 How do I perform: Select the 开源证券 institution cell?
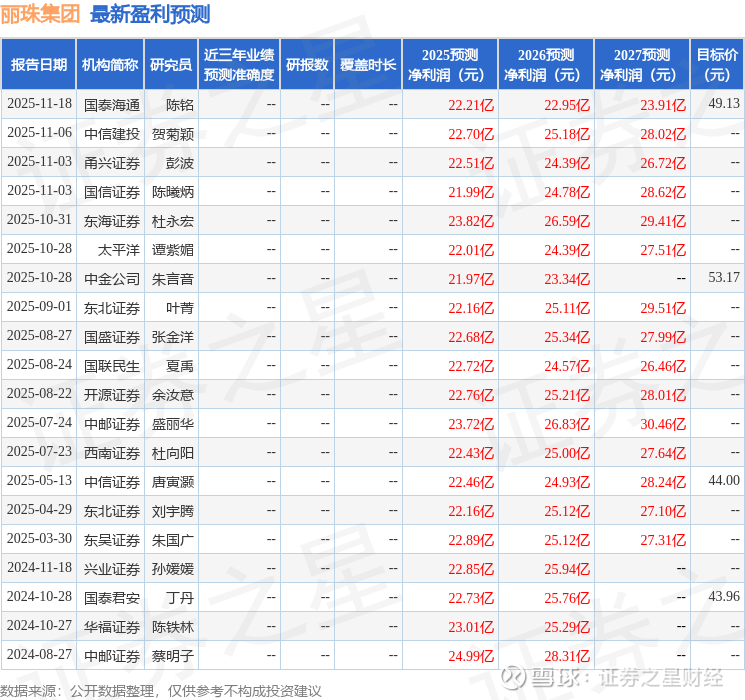112,395
